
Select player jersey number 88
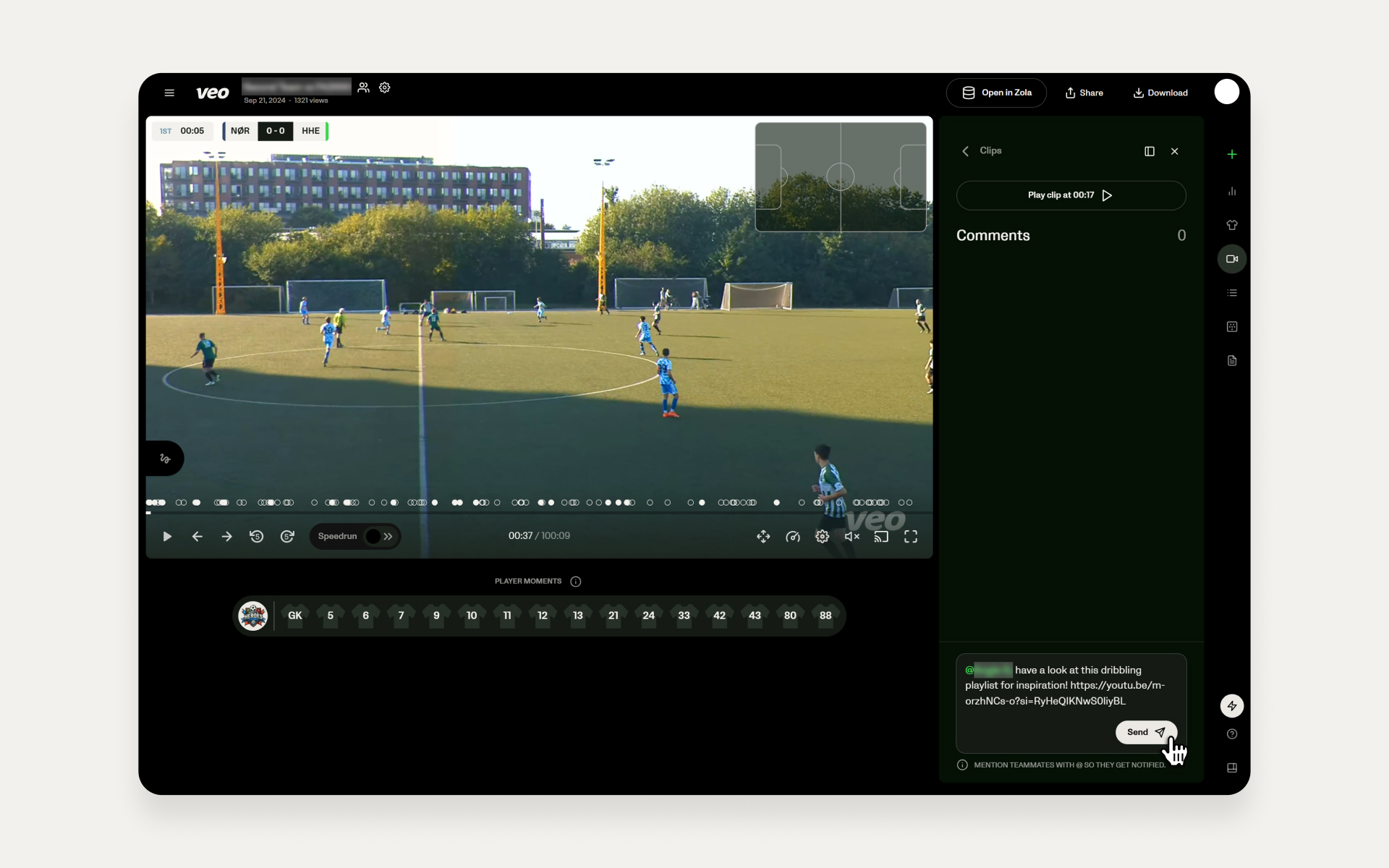825,616
